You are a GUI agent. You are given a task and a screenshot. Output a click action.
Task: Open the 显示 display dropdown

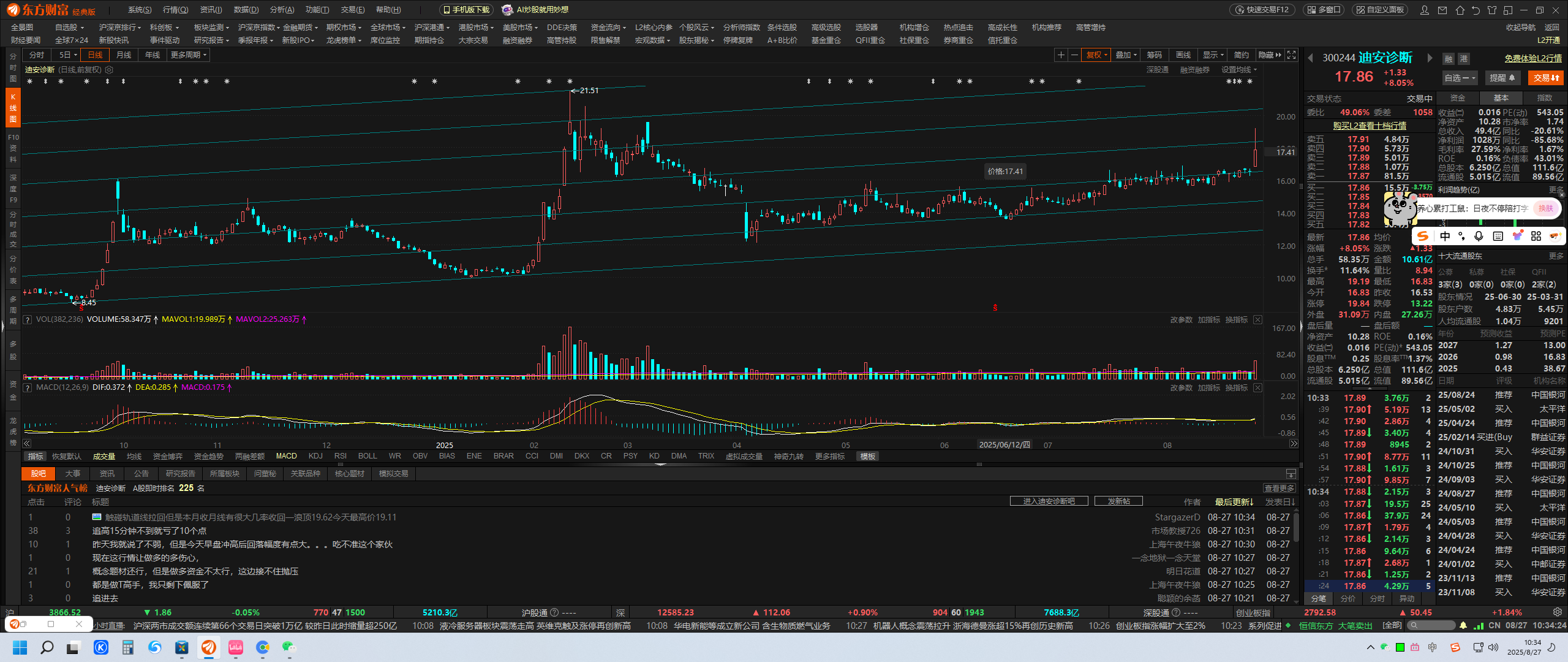[1213, 55]
